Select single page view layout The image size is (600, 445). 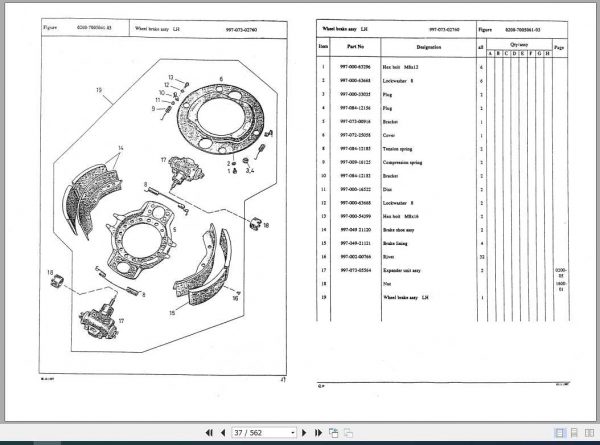coord(559,433)
